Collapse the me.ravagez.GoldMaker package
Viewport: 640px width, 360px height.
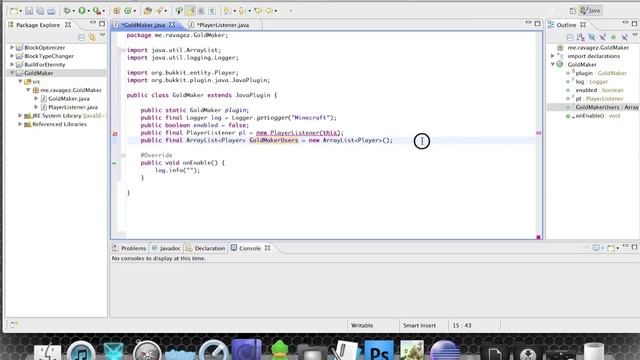[28, 90]
